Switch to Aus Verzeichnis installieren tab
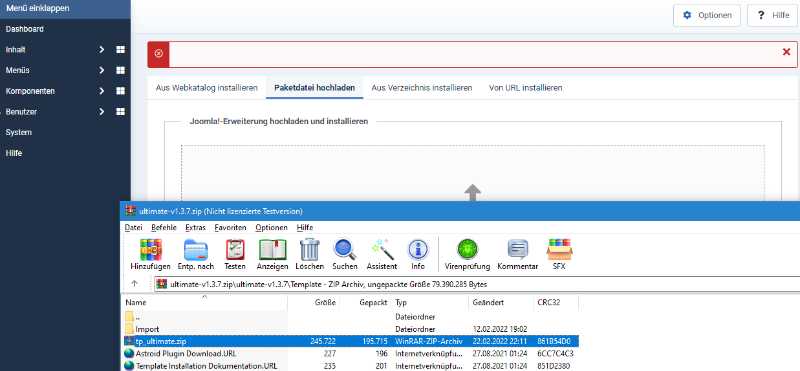 [421, 88]
